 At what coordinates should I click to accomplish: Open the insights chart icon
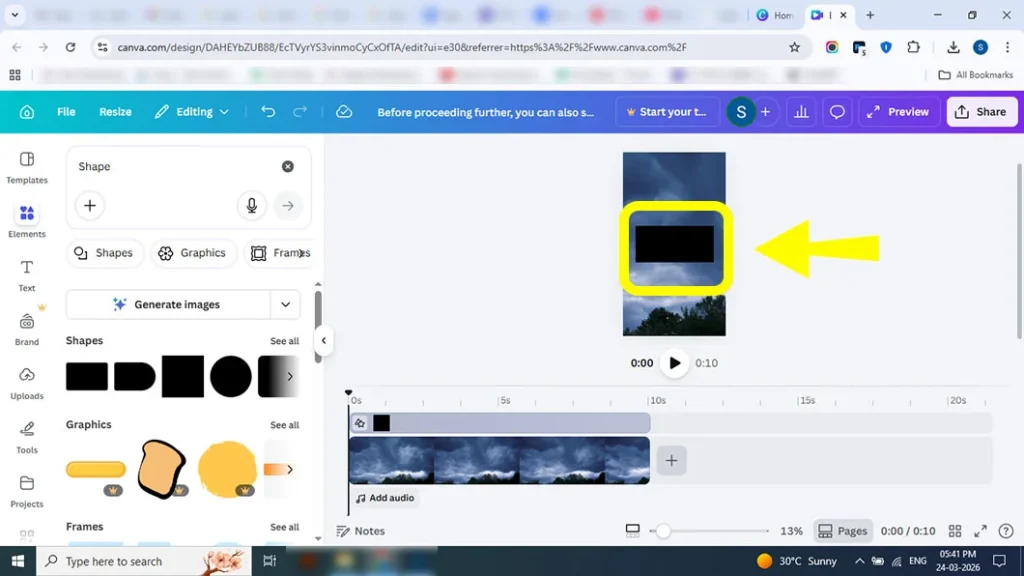(x=800, y=111)
